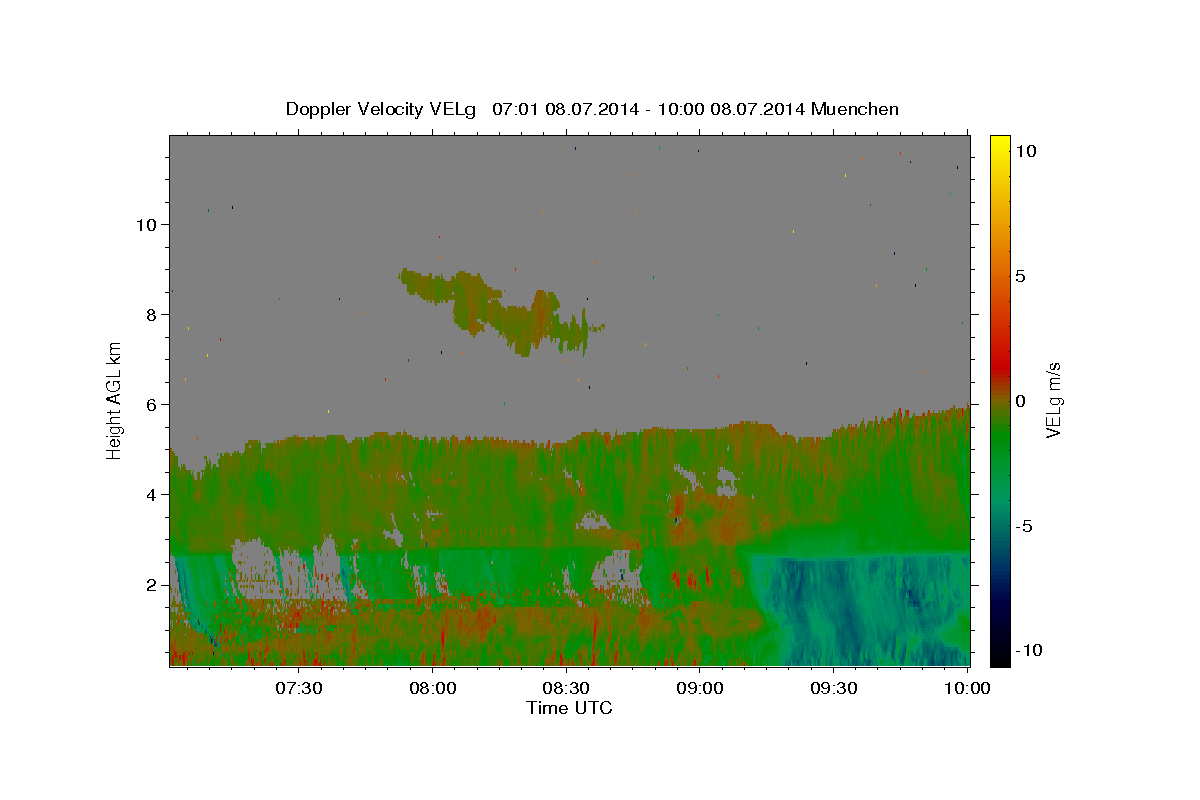Click the Time UTC axis label
The image size is (1200, 800).
point(569,708)
